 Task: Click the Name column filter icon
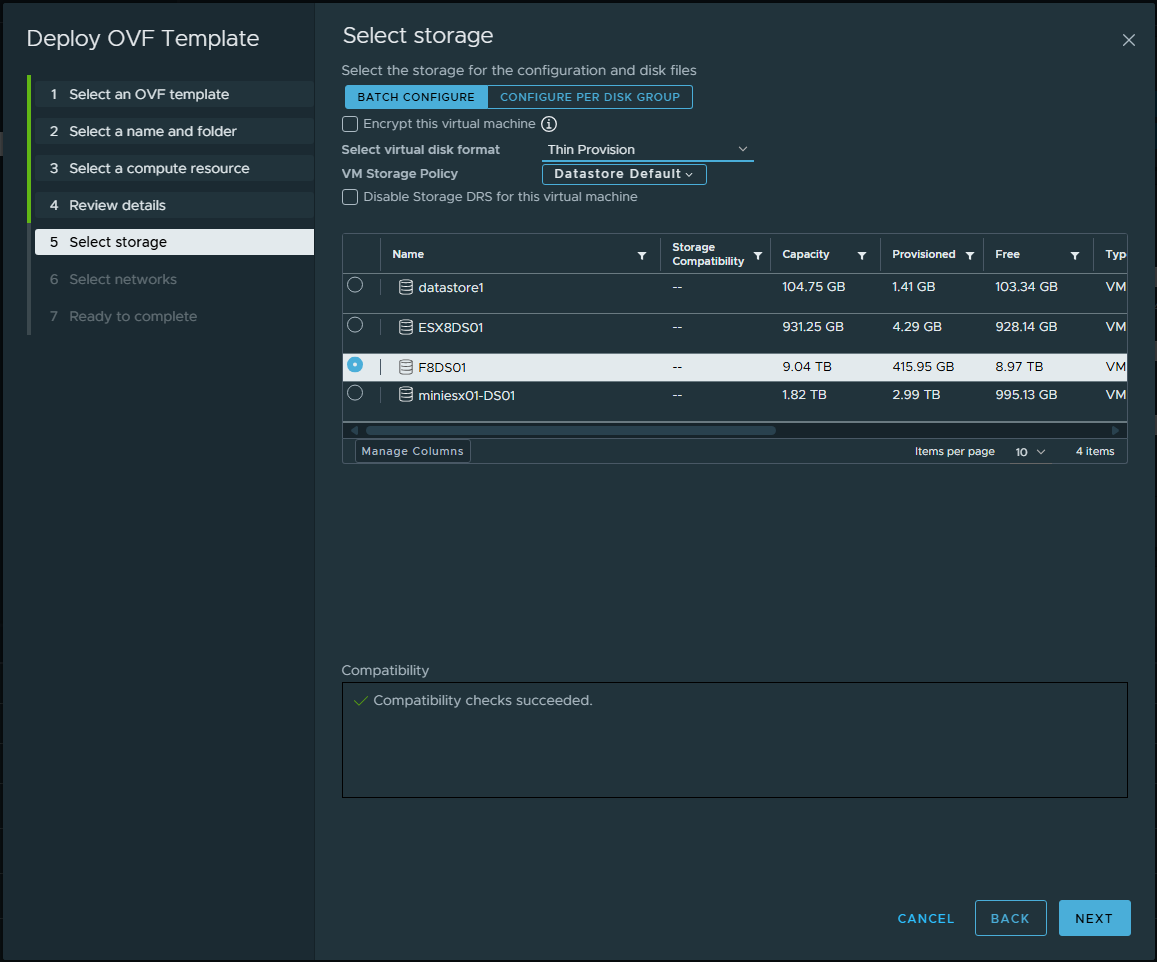(x=642, y=256)
